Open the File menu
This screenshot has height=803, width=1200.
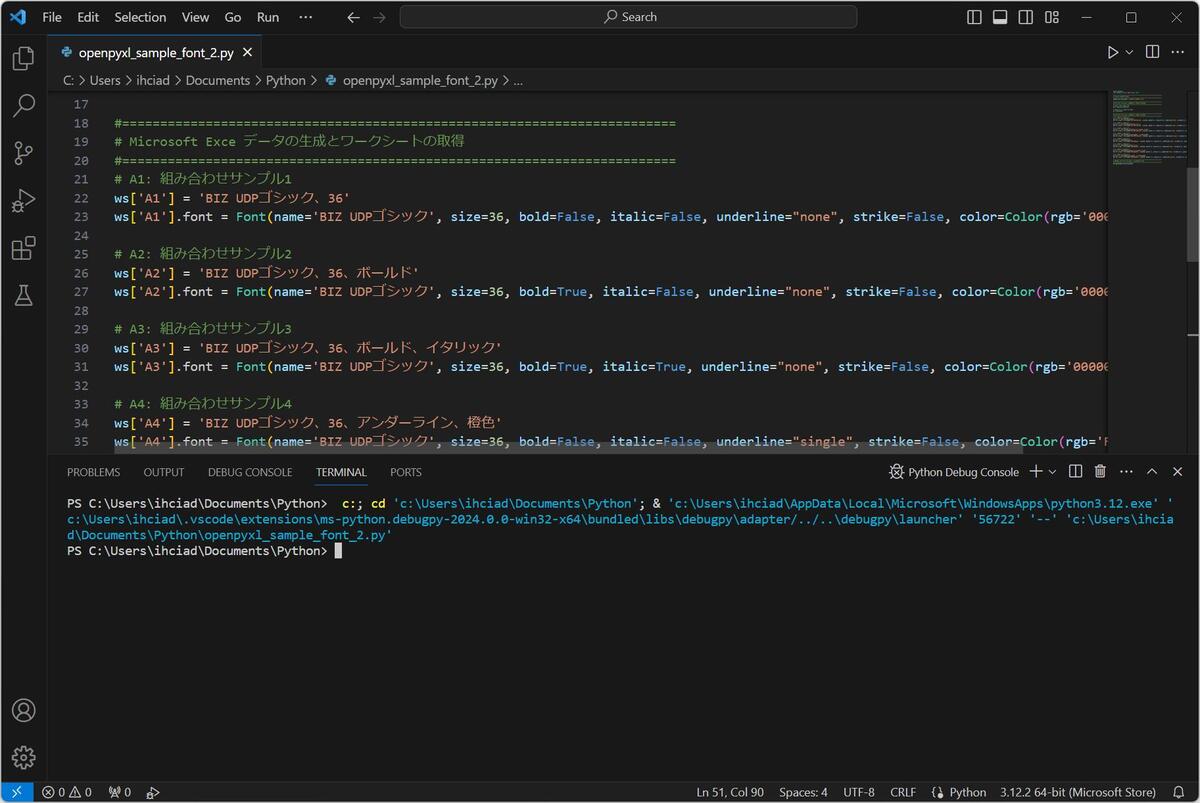click(x=52, y=17)
